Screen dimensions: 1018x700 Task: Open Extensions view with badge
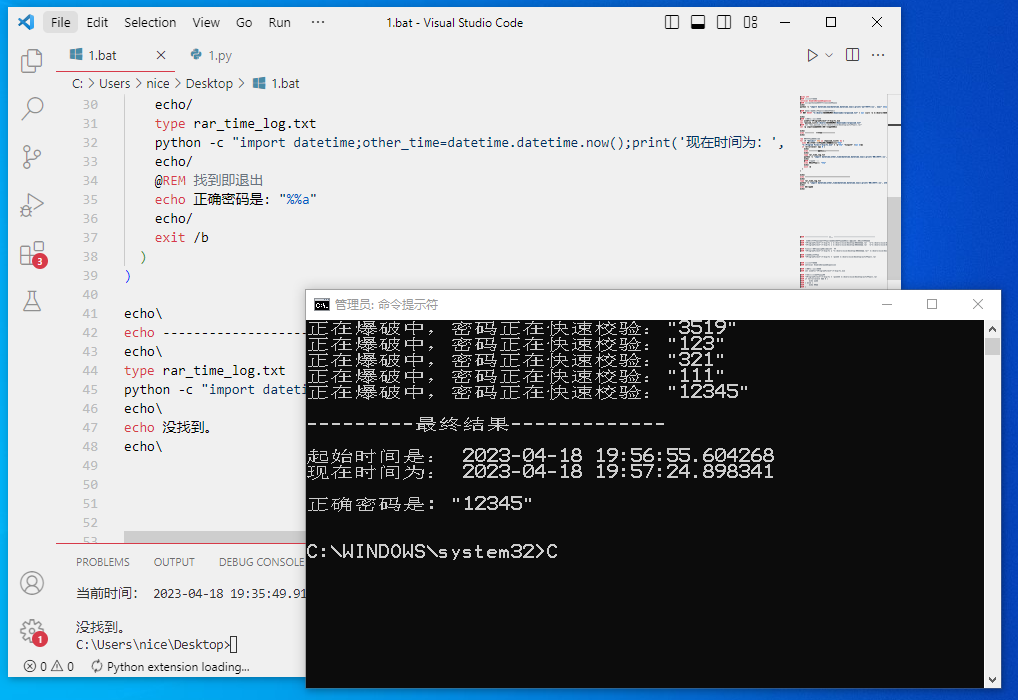point(32,253)
